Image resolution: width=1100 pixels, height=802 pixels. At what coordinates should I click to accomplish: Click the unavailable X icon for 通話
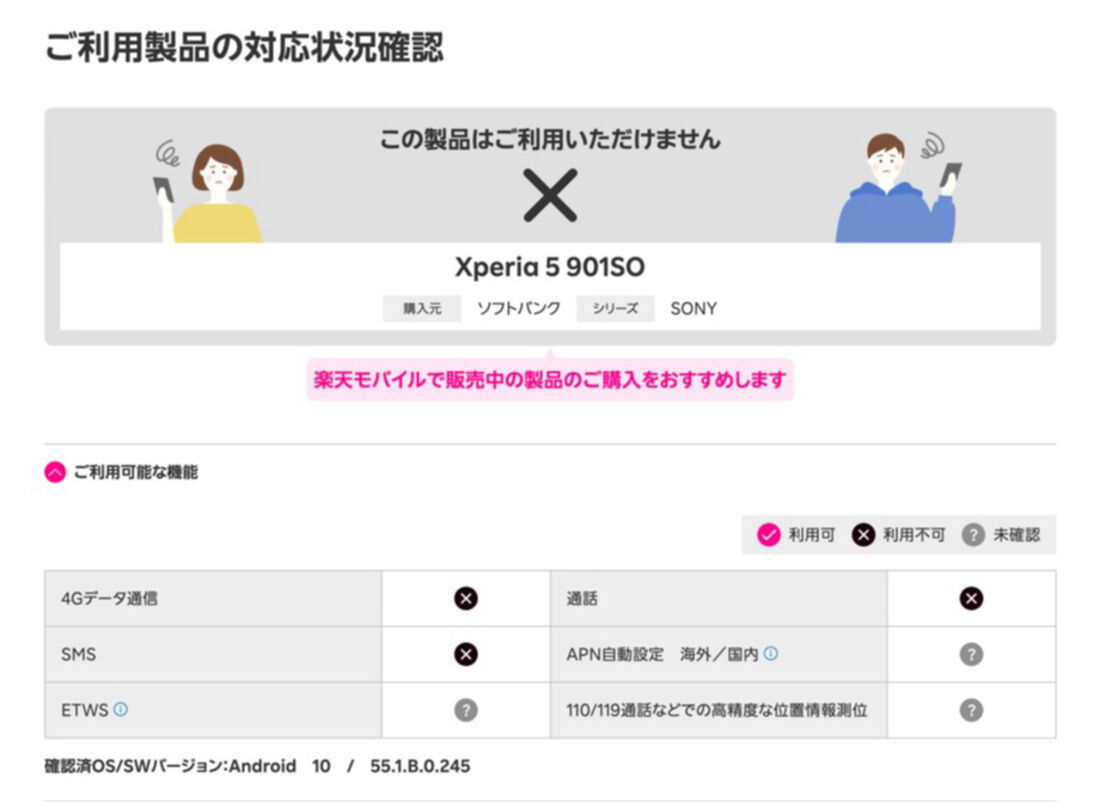pyautogui.click(x=971, y=599)
